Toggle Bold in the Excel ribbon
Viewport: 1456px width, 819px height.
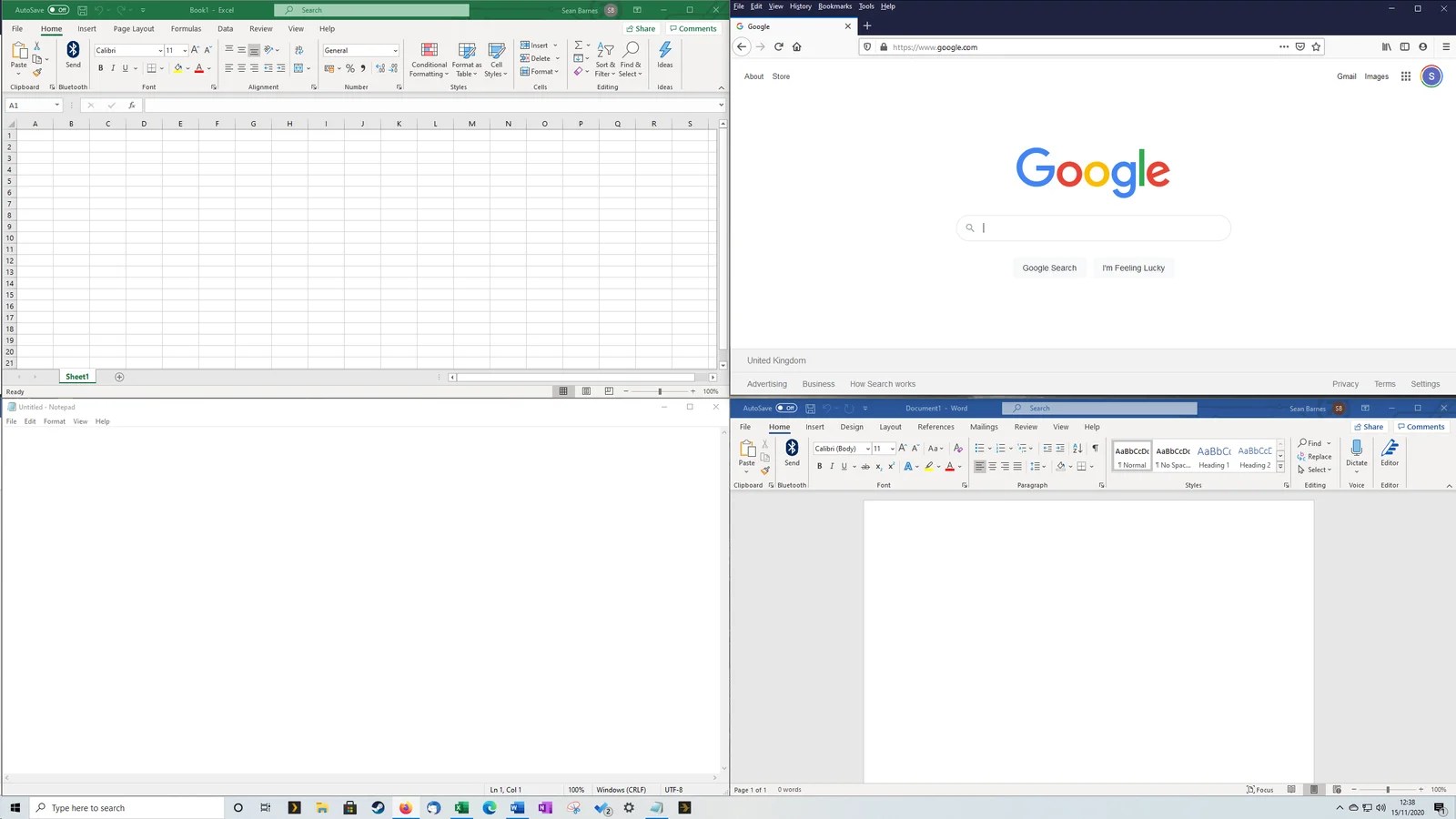pyautogui.click(x=101, y=68)
